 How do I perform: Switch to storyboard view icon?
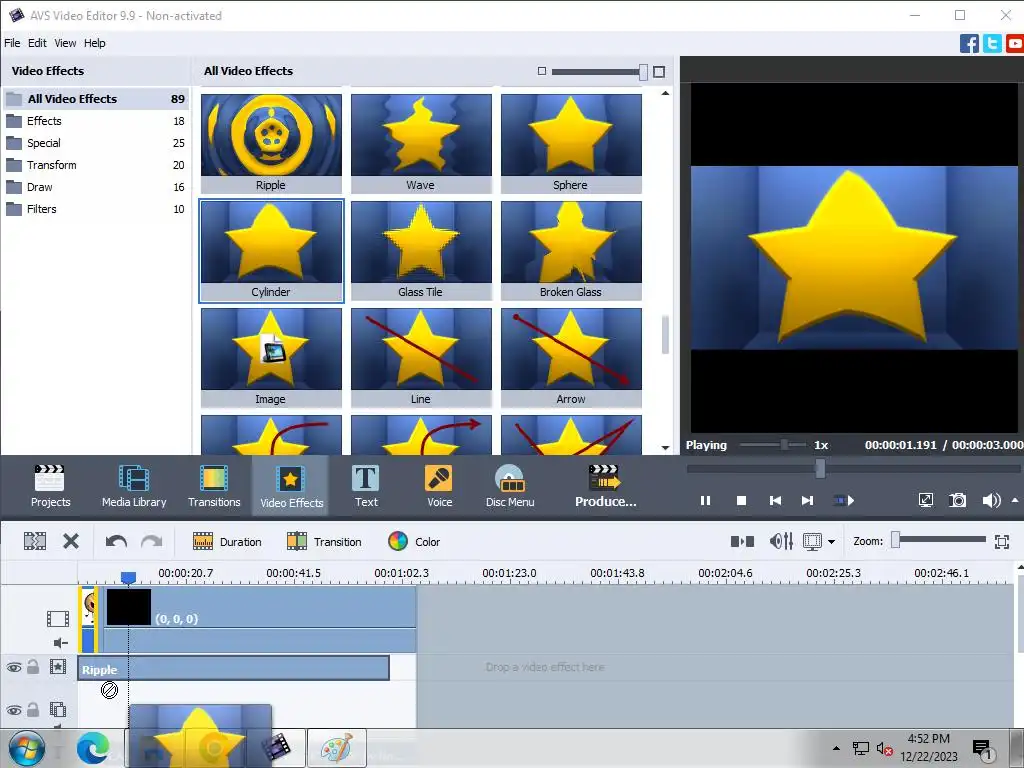743,541
